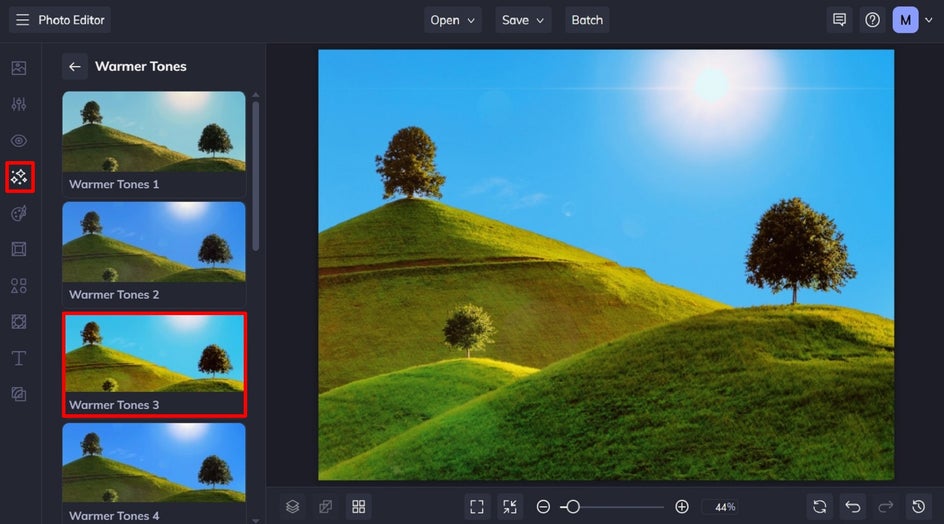Image resolution: width=944 pixels, height=524 pixels.
Task: Toggle the Layers panel icon
Action: click(293, 507)
